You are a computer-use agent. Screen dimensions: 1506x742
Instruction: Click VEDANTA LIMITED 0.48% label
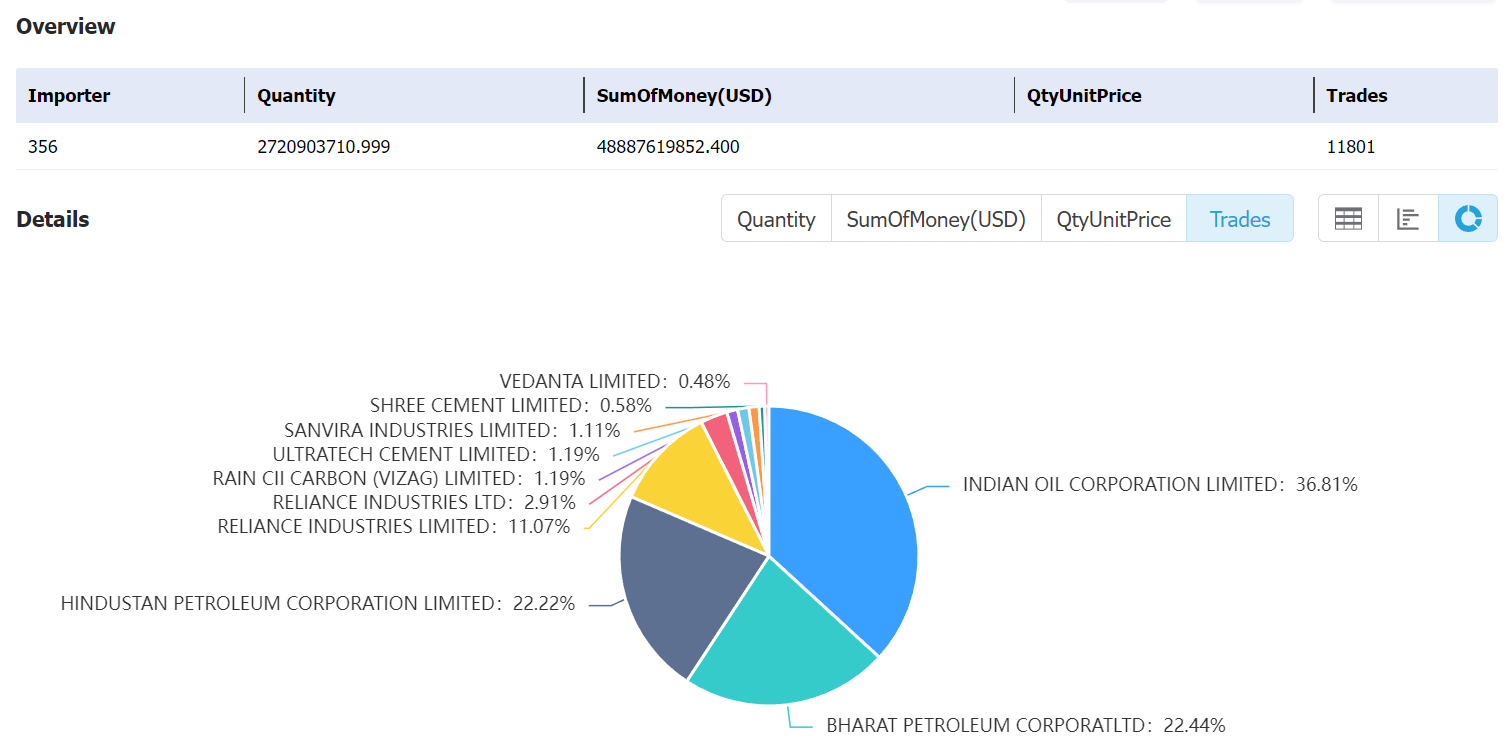615,382
